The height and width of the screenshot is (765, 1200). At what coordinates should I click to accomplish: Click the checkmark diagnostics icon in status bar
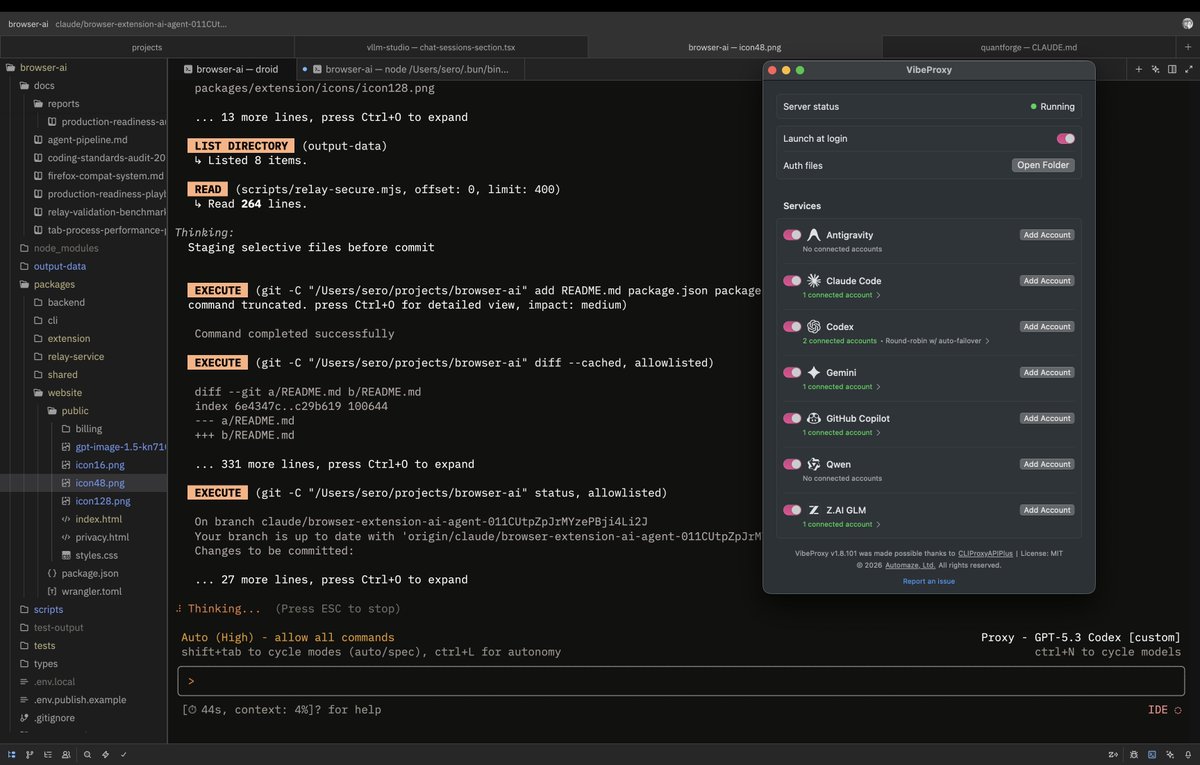[123, 754]
